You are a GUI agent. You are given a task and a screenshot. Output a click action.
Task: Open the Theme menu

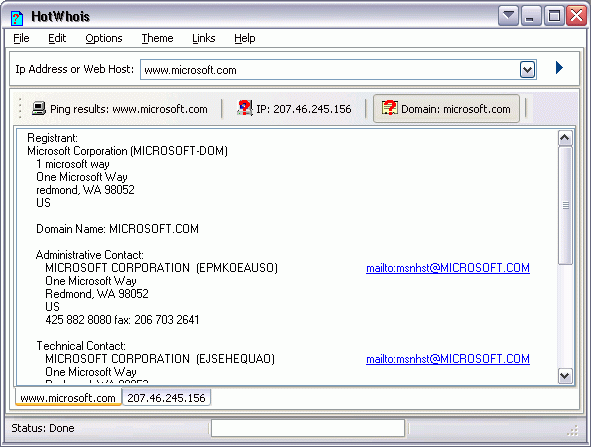tap(157, 38)
